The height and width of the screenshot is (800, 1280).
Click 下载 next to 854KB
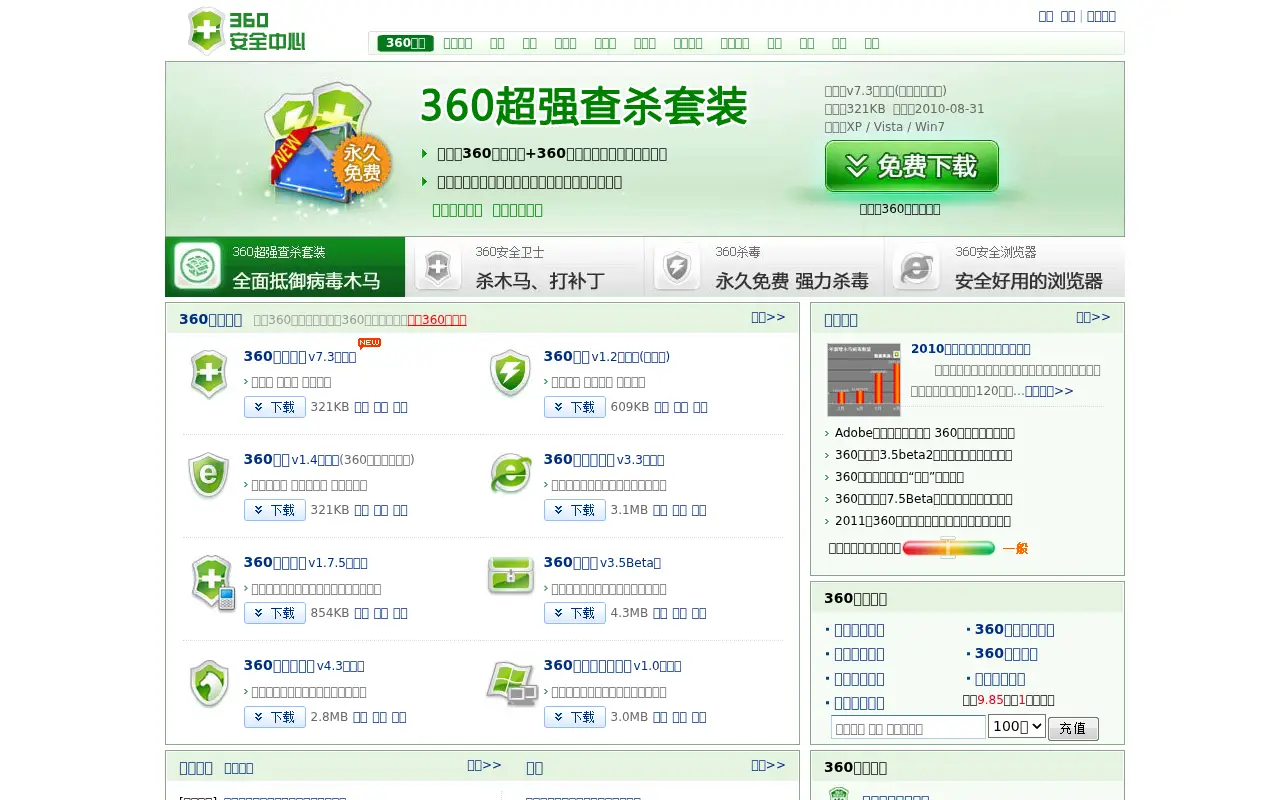click(275, 613)
